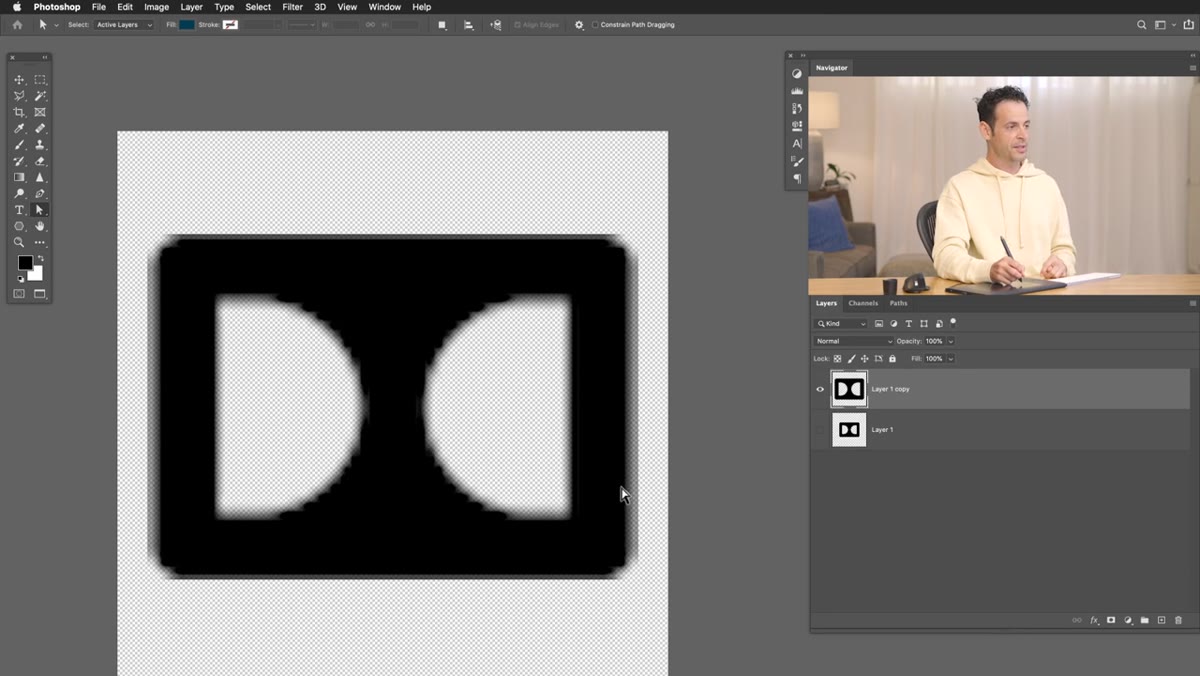Open the layer filter Kind dropdown

(x=841, y=324)
